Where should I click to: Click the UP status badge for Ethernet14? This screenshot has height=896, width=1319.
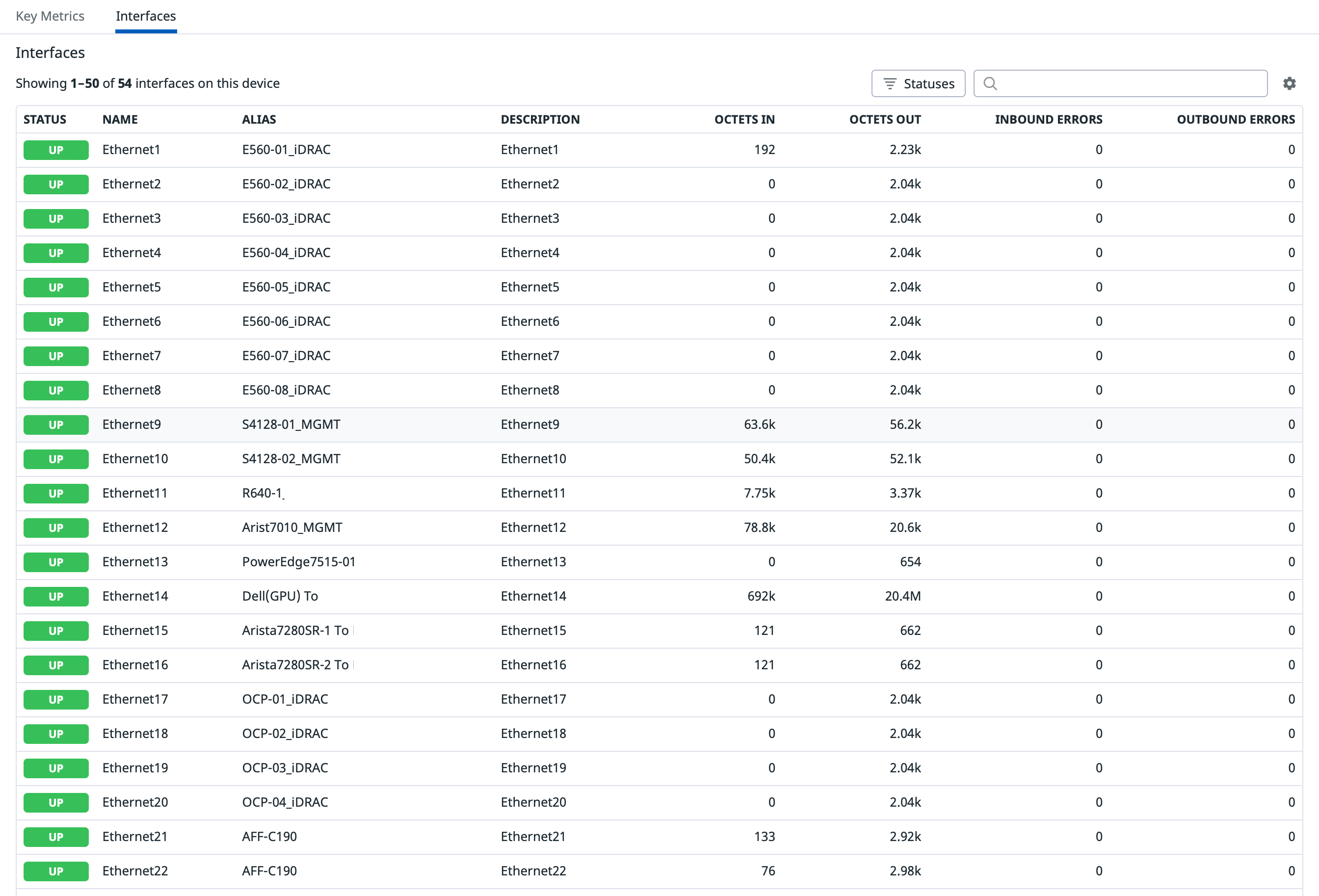[x=55, y=596]
